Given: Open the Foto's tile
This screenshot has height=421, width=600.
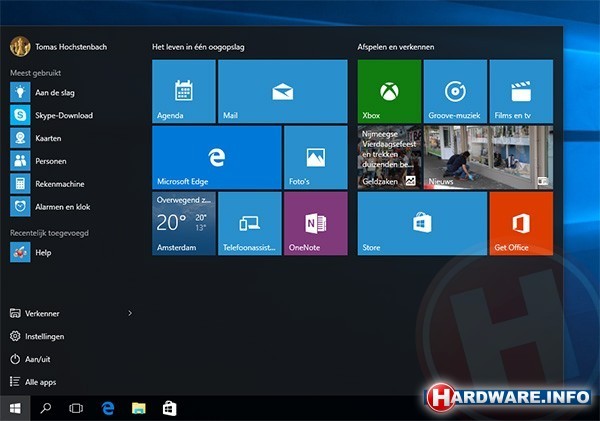Looking at the screenshot, I should point(315,157).
